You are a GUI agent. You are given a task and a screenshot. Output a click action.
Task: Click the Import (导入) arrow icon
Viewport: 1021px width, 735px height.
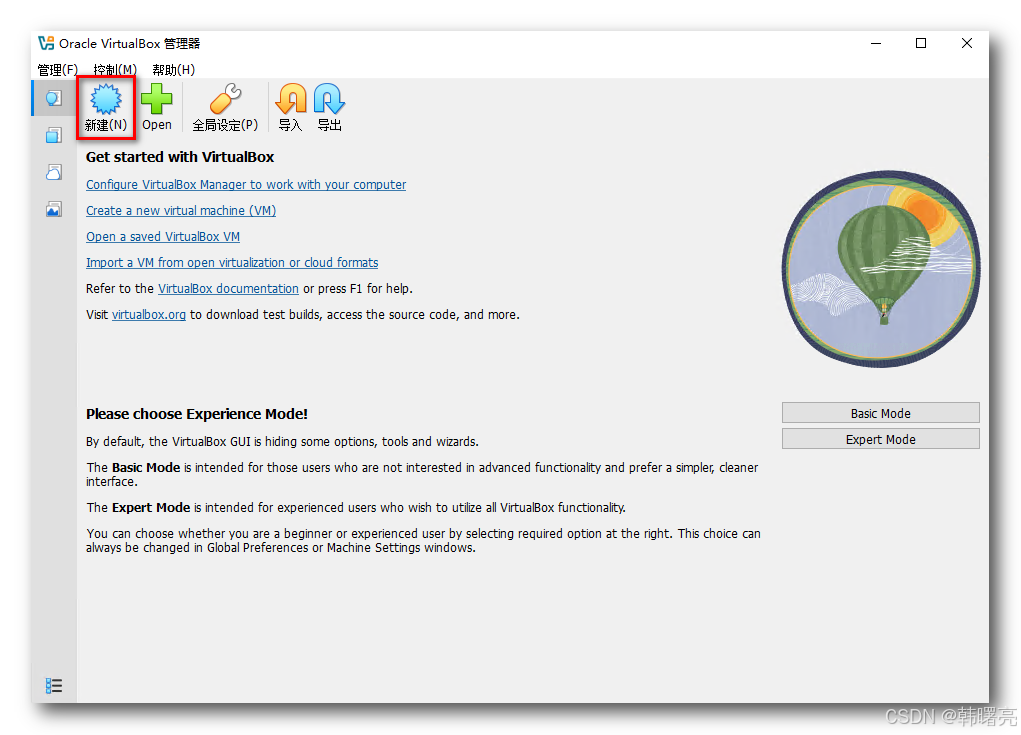tap(290, 99)
